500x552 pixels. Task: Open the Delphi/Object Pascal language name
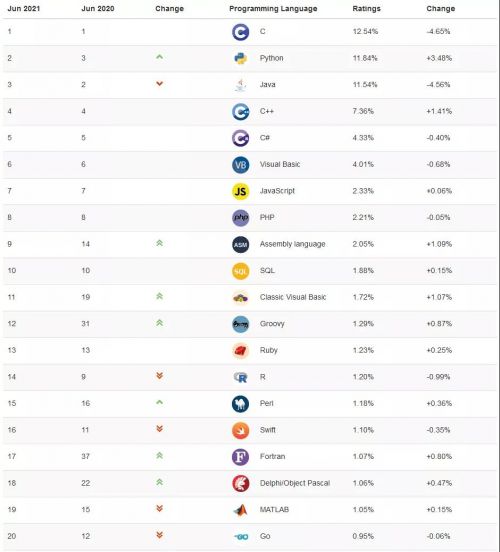click(x=295, y=483)
